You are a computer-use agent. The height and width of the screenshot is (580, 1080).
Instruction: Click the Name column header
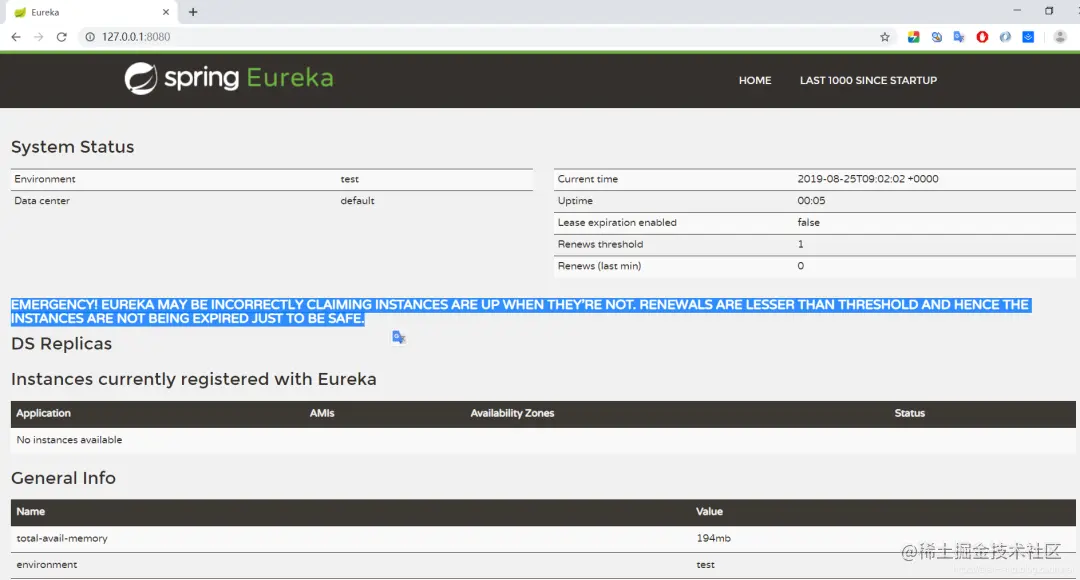[x=30, y=512]
